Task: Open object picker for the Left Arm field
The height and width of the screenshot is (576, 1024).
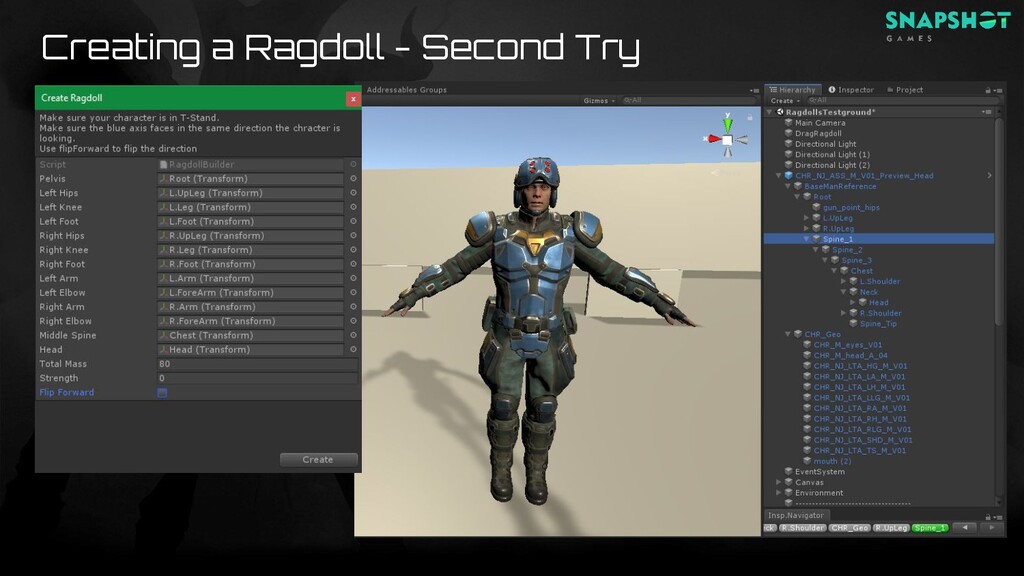Action: [353, 278]
